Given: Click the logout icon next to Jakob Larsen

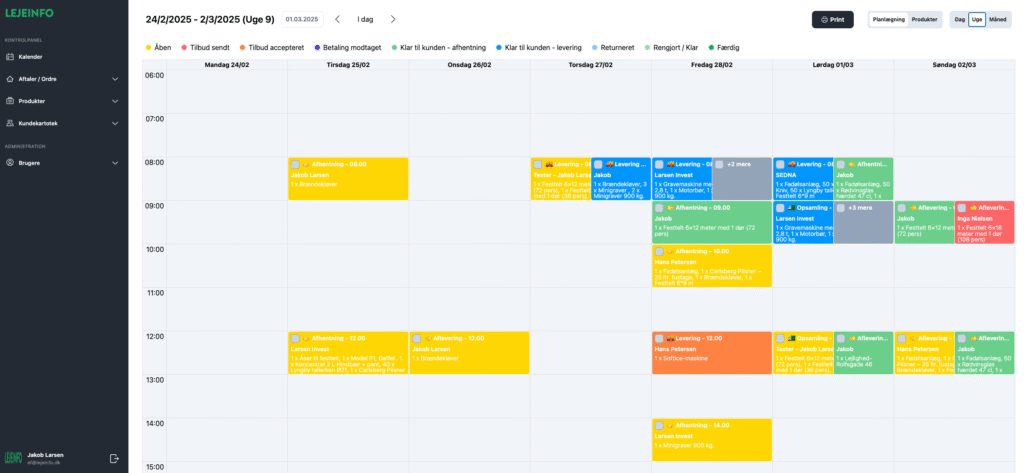Looking at the screenshot, I should (x=114, y=458).
